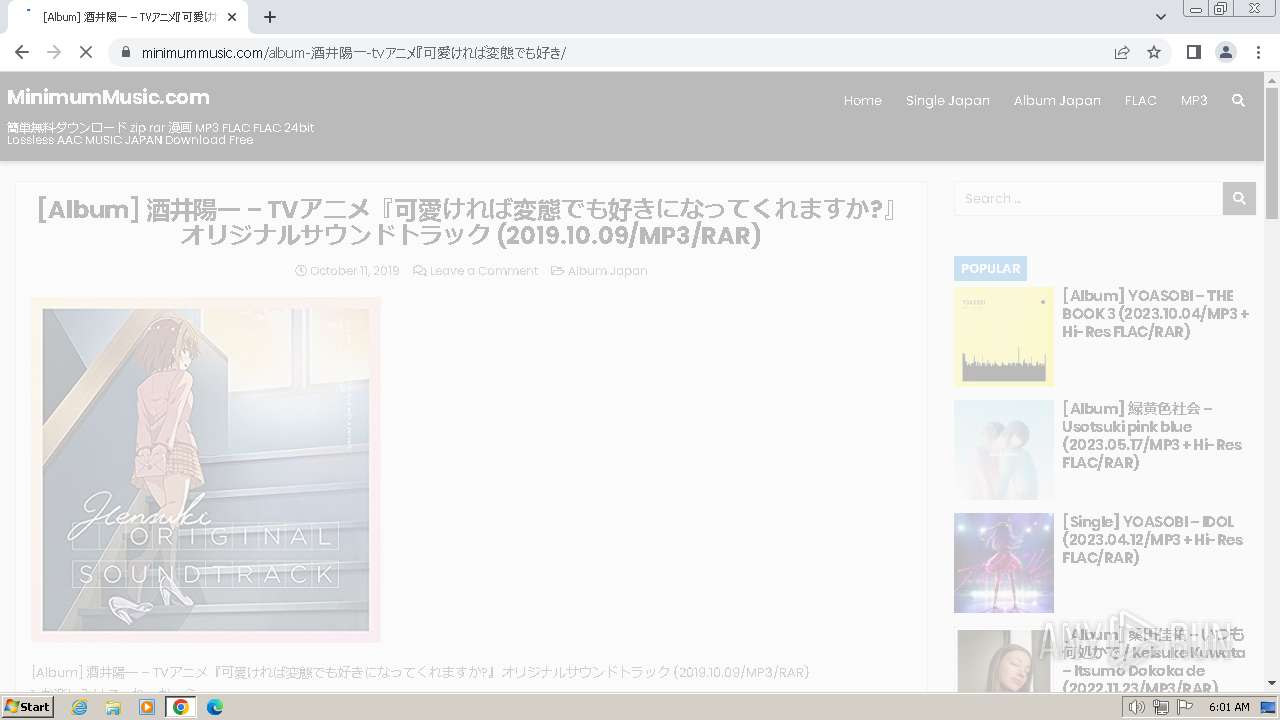Open network status tray icon
Image resolution: width=1280 pixels, height=720 pixels.
coord(1161,707)
